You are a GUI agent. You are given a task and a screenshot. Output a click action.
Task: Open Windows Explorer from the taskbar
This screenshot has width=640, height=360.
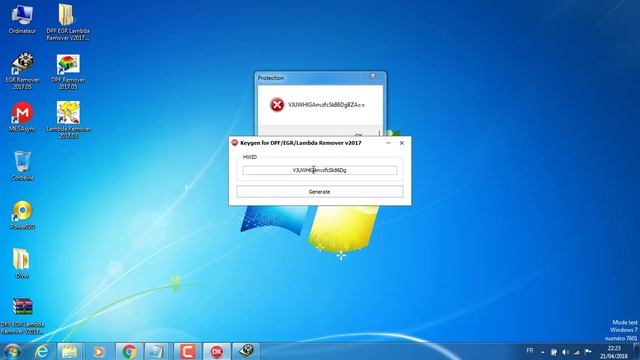pyautogui.click(x=69, y=351)
